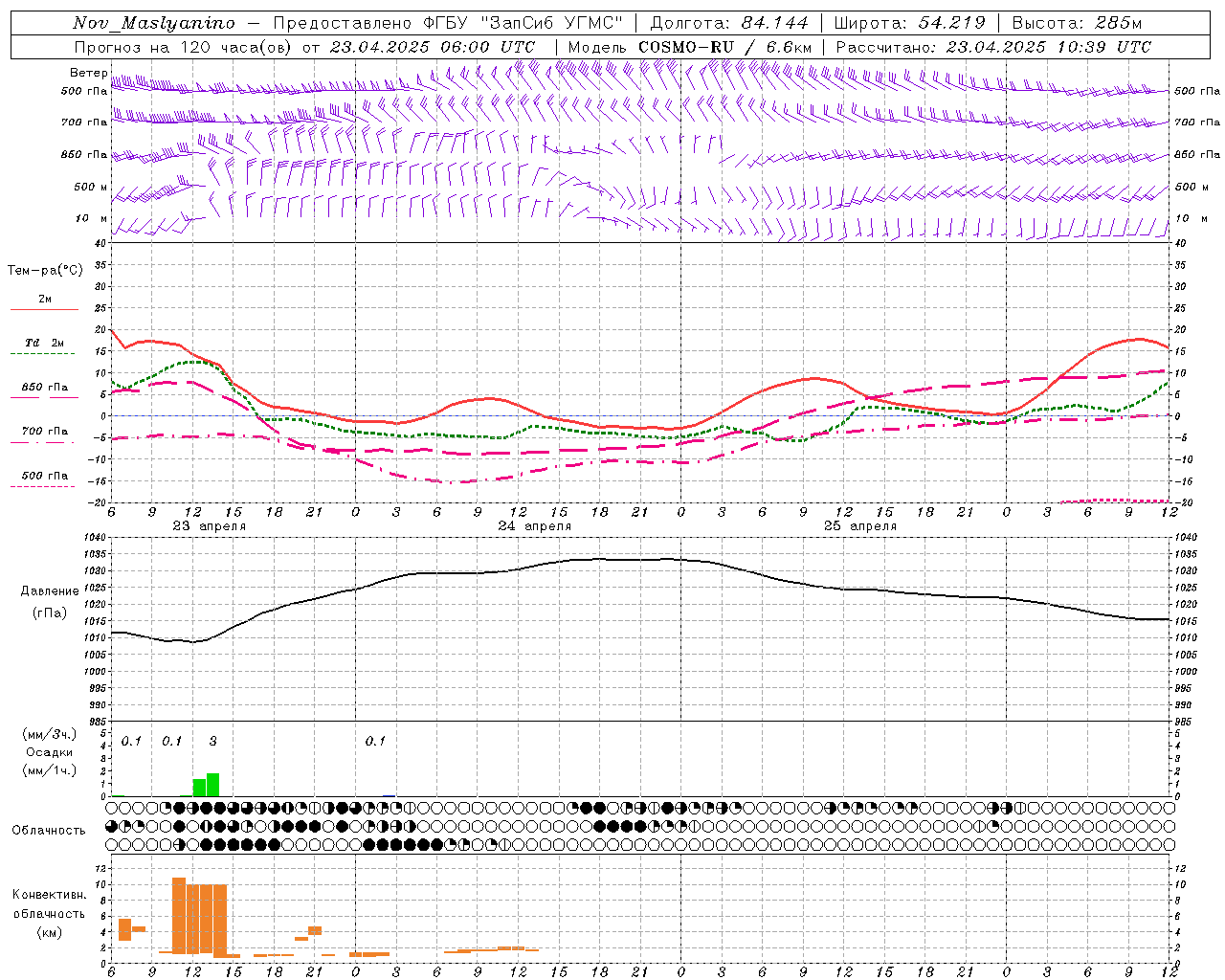Screen dimensions: 1225x980
Task: Click the Модель COSMO-RU / 6.6км label
Action: point(690,47)
